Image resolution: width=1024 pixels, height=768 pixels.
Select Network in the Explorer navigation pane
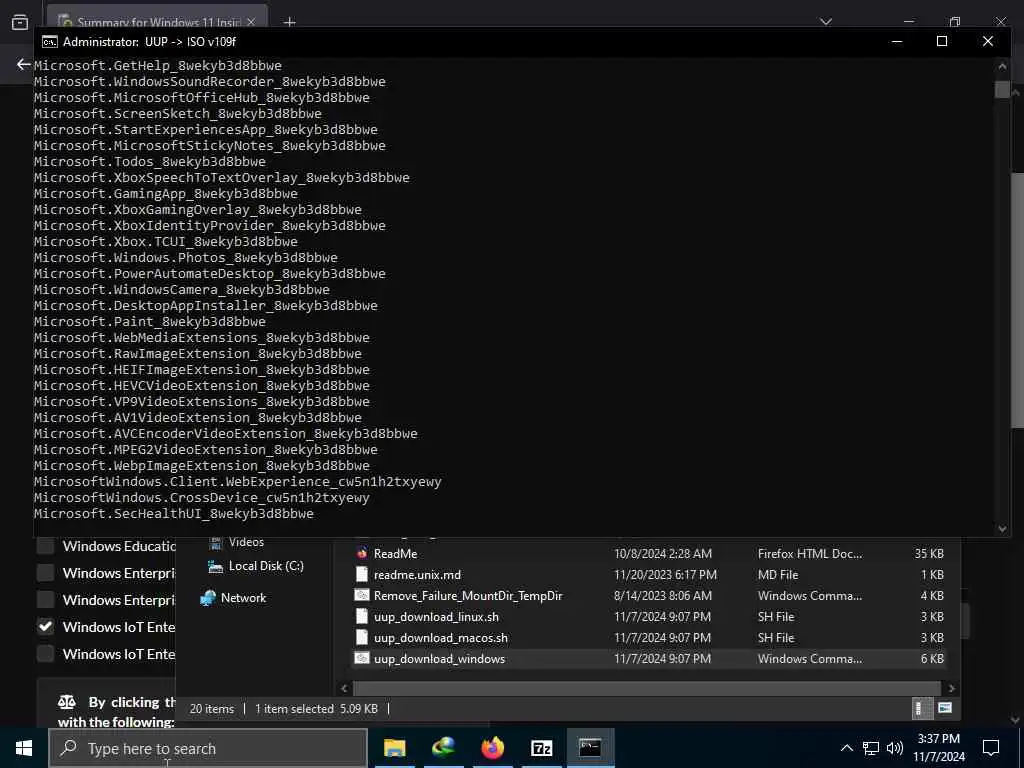click(x=243, y=598)
